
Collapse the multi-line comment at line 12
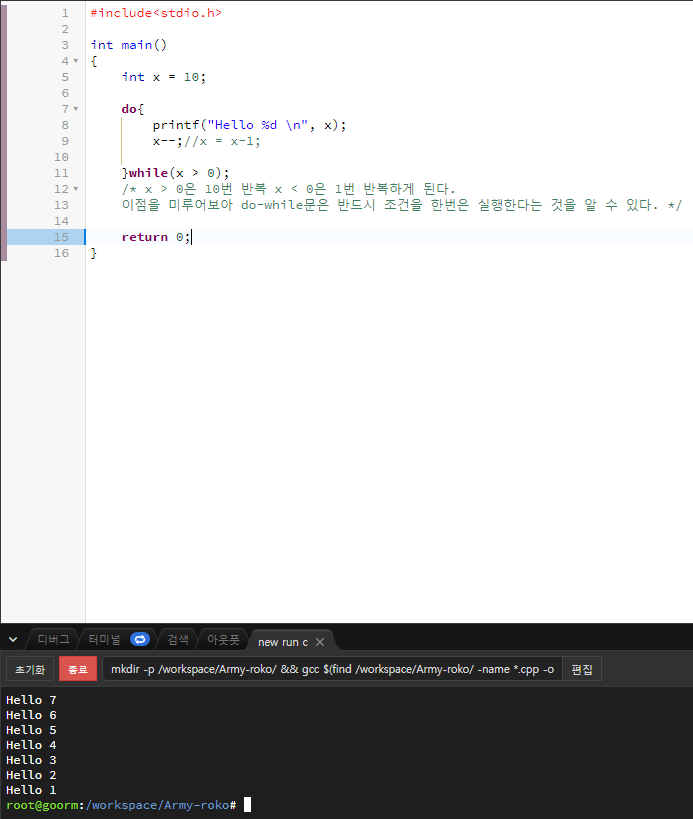tap(76, 189)
